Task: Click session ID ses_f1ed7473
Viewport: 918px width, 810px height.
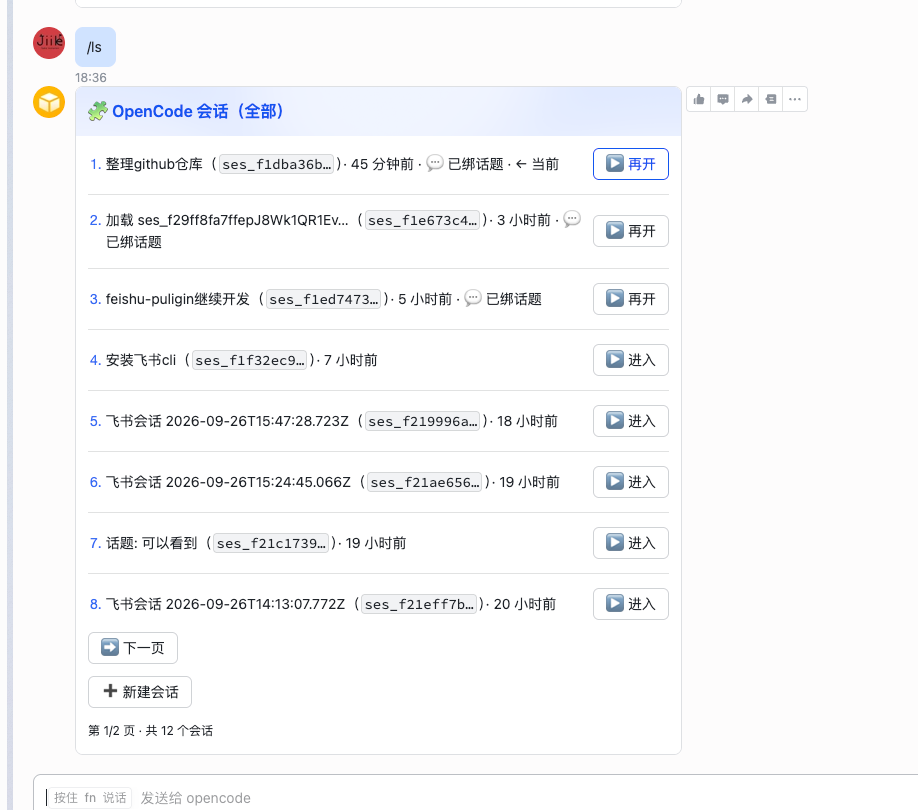Action: (323, 300)
